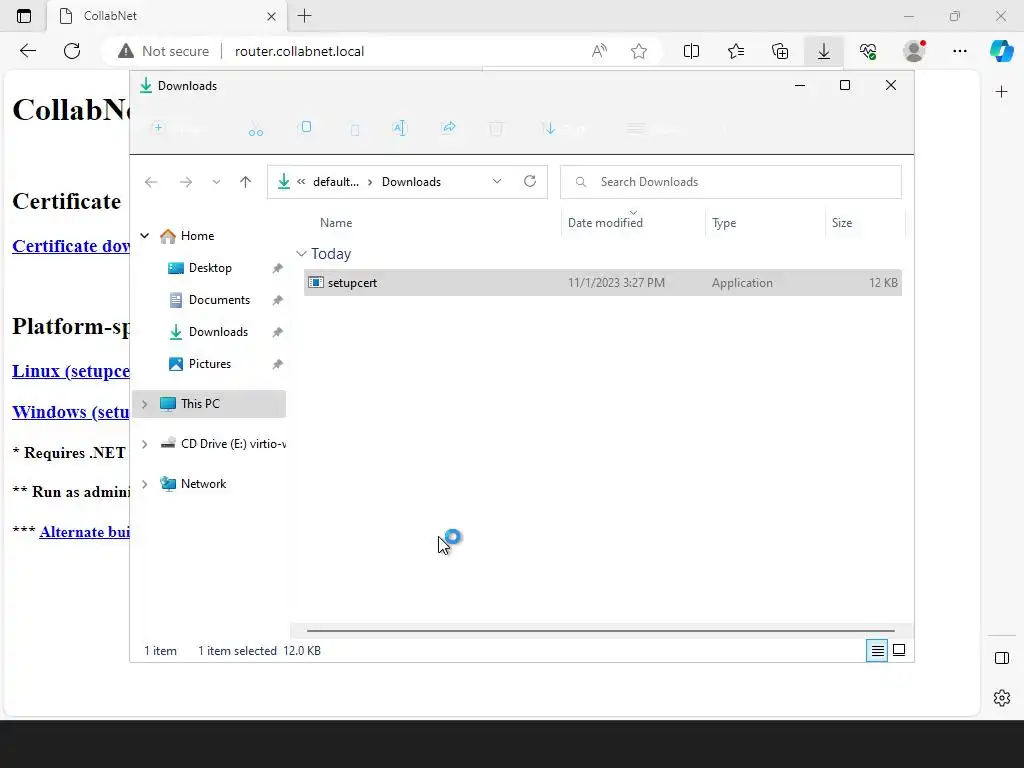Click Share icon in Explorer toolbar
The image size is (1024, 768).
coord(448,128)
